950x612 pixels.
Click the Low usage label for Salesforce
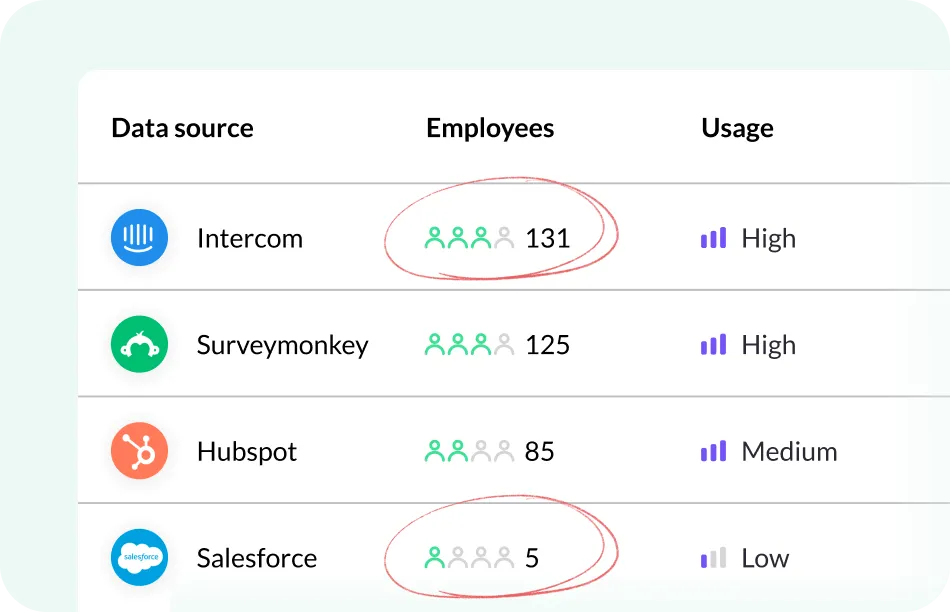tap(765, 558)
